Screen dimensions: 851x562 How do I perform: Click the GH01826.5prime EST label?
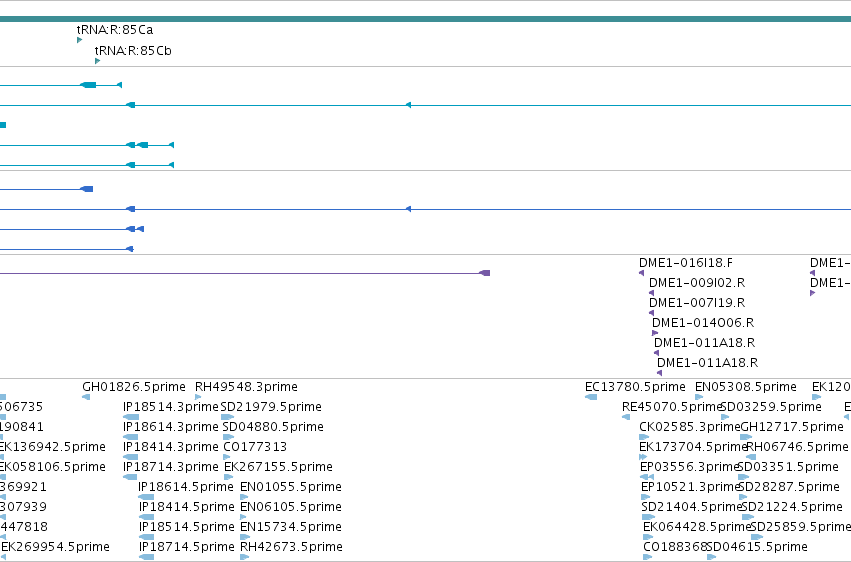[134, 387]
